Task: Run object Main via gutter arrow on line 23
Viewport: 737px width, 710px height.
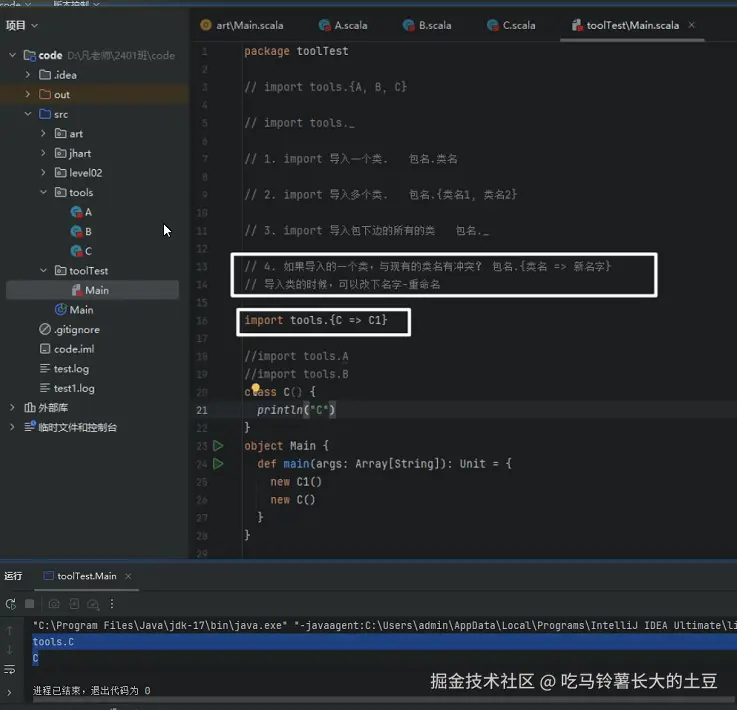Action: pos(218,445)
